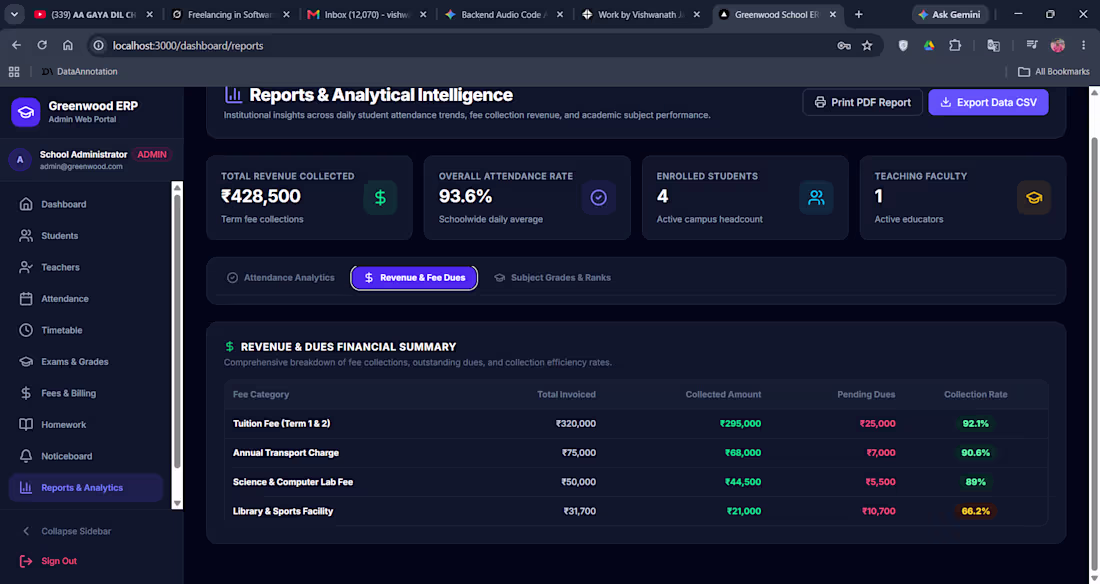The width and height of the screenshot is (1100, 584).
Task: Open the tab search dropdown arrow
Action: tap(14, 14)
